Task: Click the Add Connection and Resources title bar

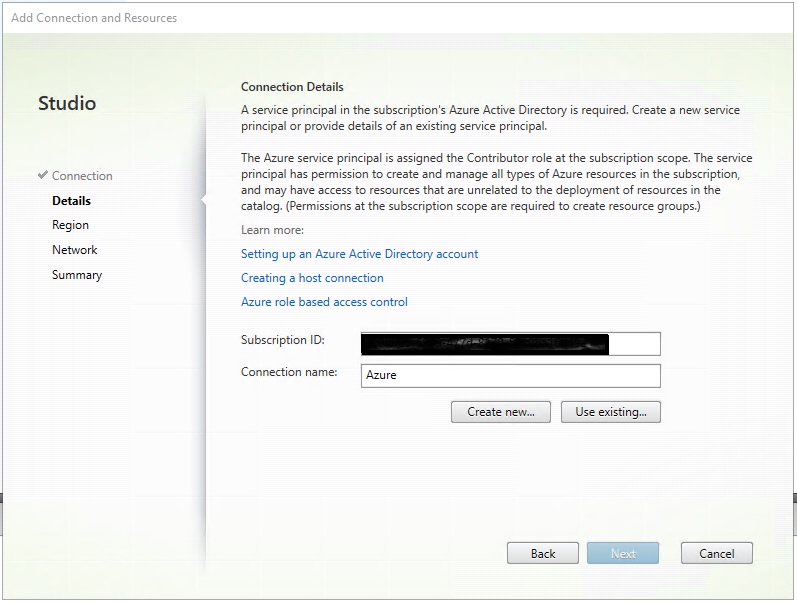Action: click(94, 18)
